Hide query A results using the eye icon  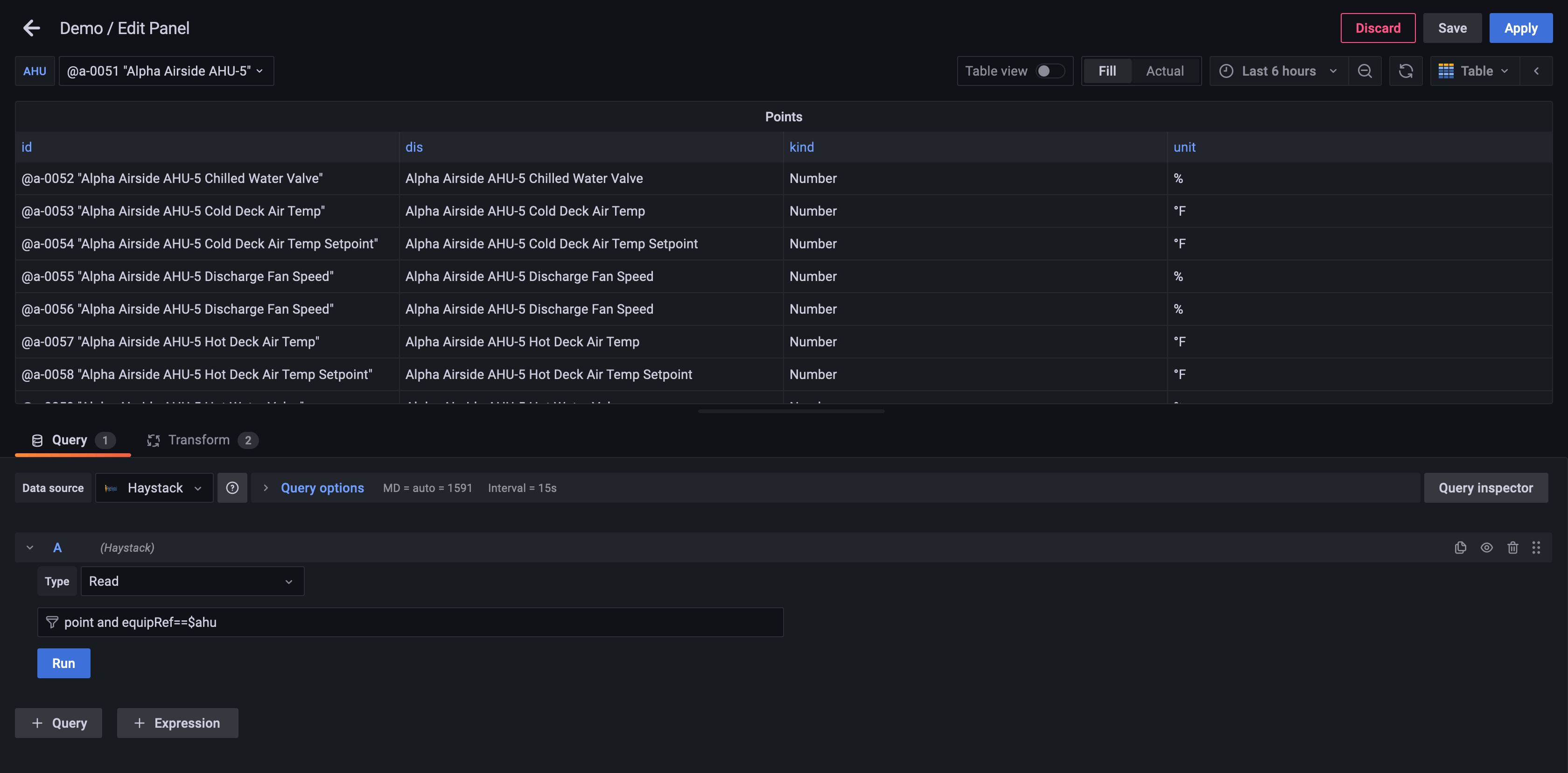click(1486, 547)
